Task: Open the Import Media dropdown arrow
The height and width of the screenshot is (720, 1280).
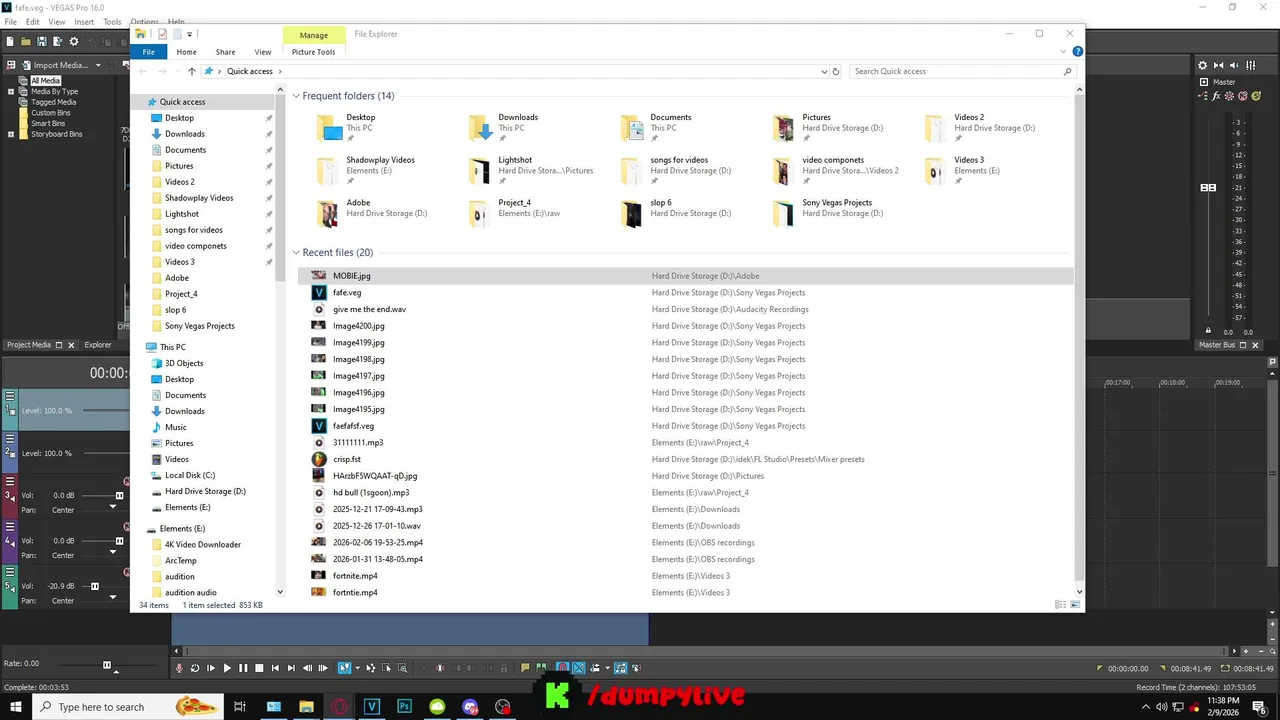Action: [97, 65]
